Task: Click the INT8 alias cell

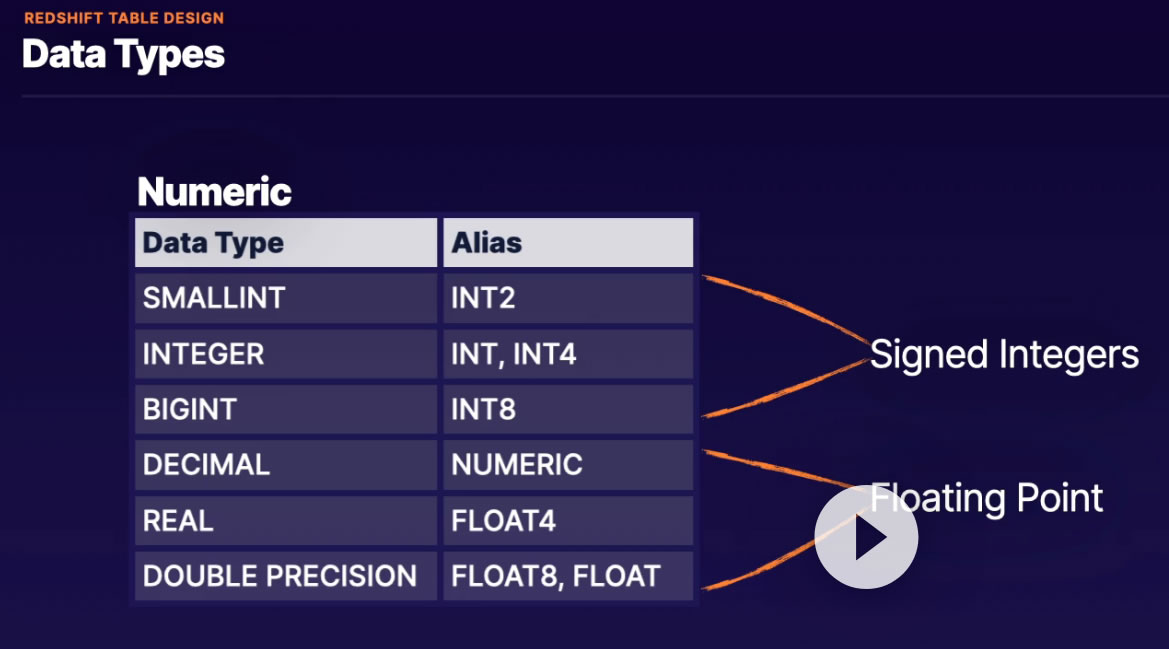Action: click(567, 409)
